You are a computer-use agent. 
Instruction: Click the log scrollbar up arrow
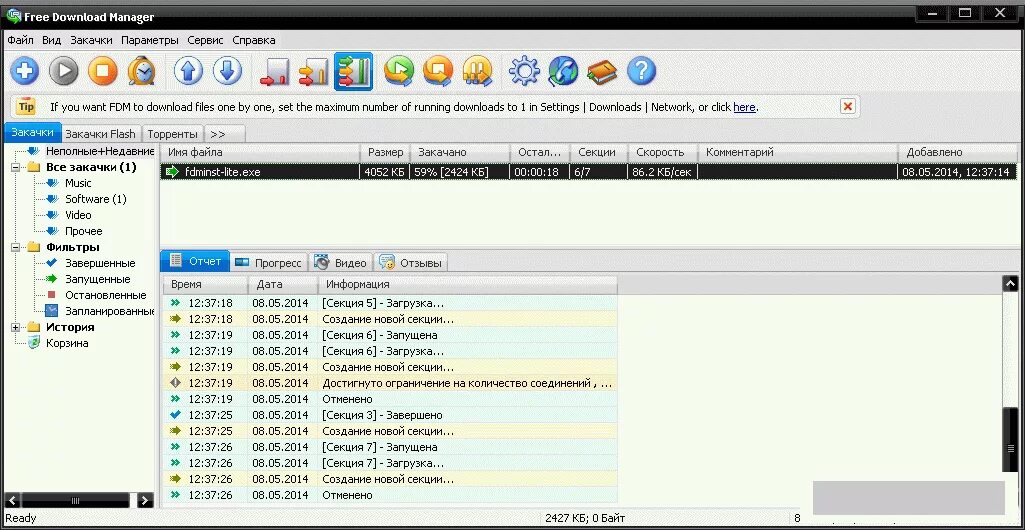1010,284
